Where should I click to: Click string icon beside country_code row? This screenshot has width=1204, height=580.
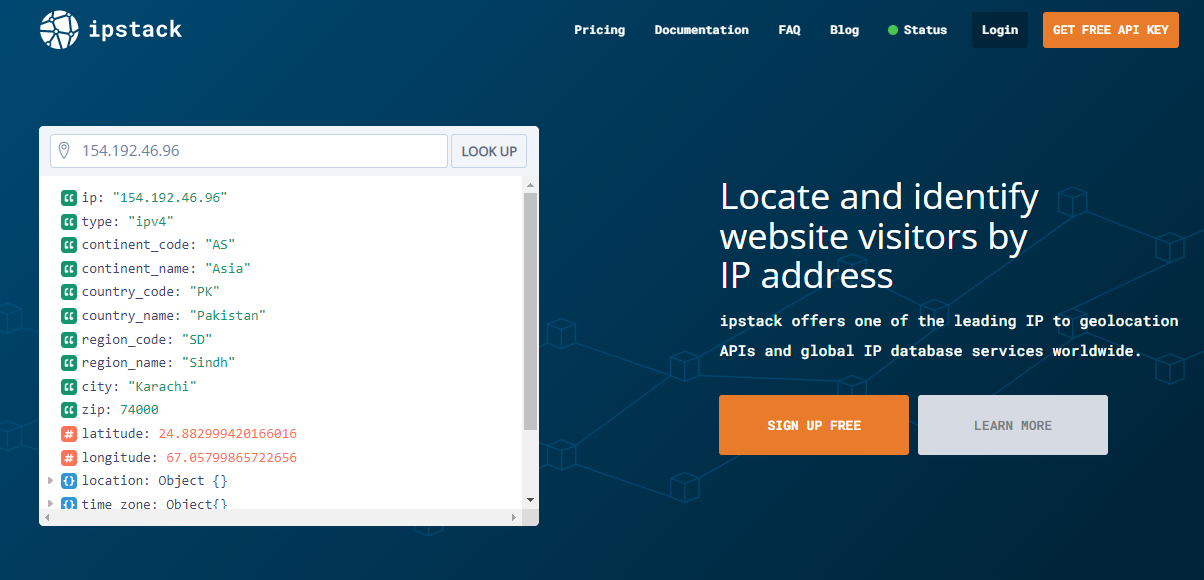click(x=69, y=292)
